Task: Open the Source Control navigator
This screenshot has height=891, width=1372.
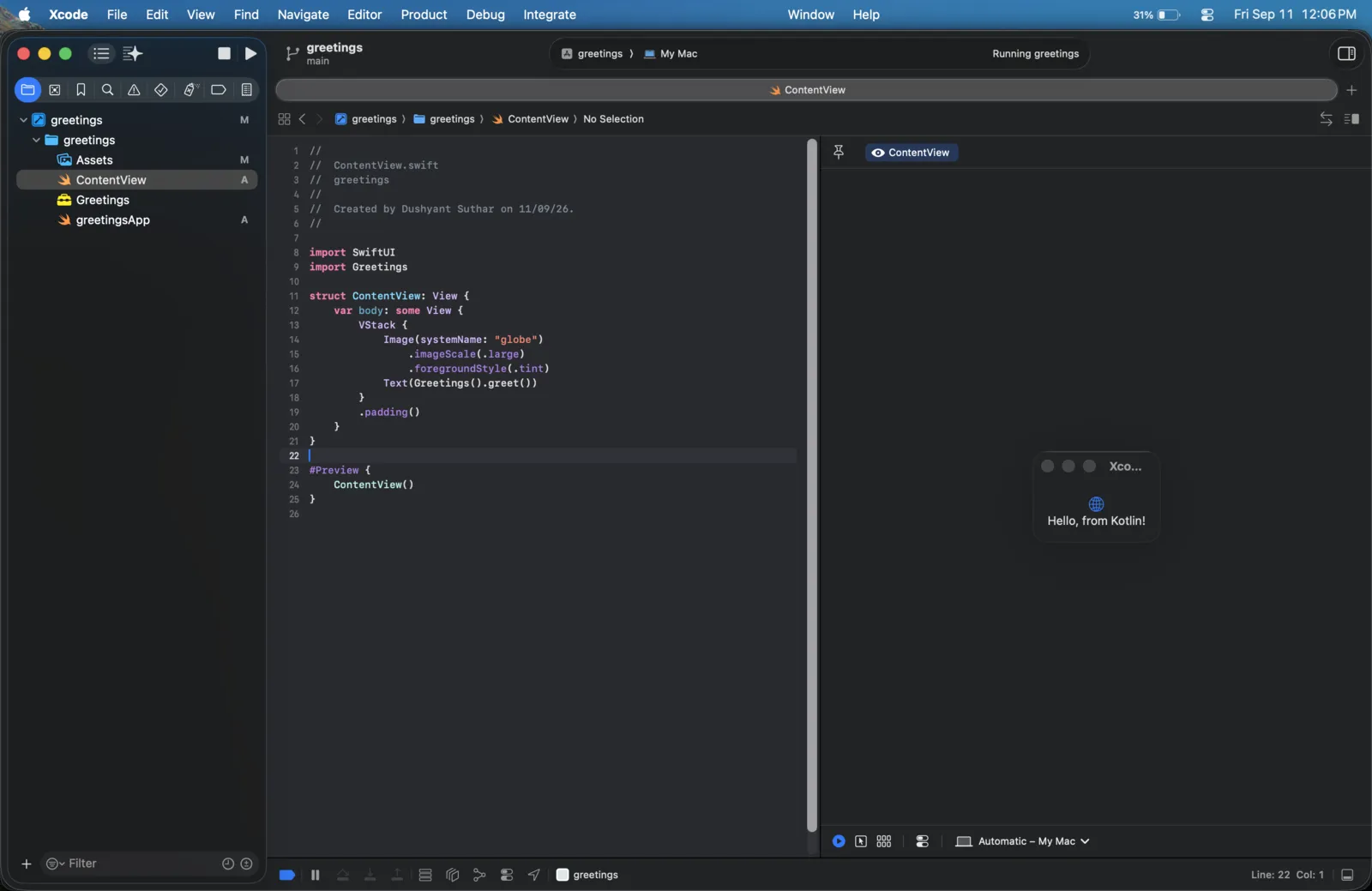Action: coord(55,90)
